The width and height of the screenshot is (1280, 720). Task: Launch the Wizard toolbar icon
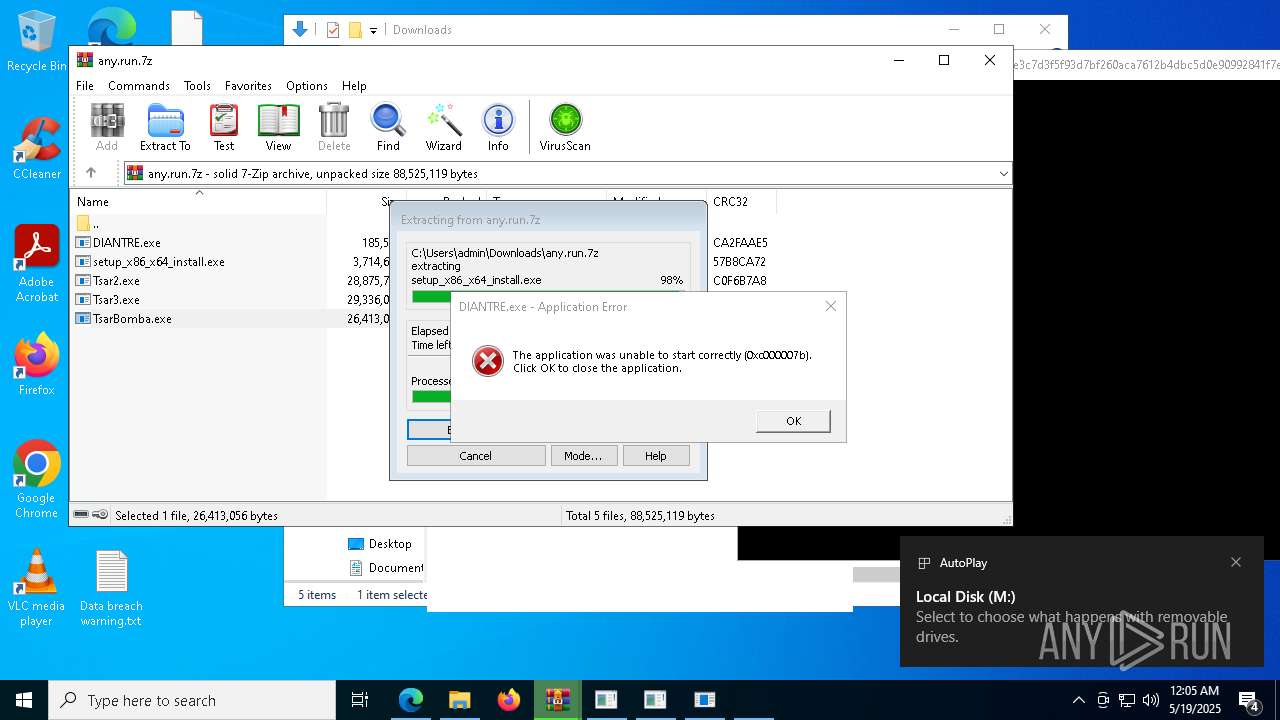tap(444, 127)
